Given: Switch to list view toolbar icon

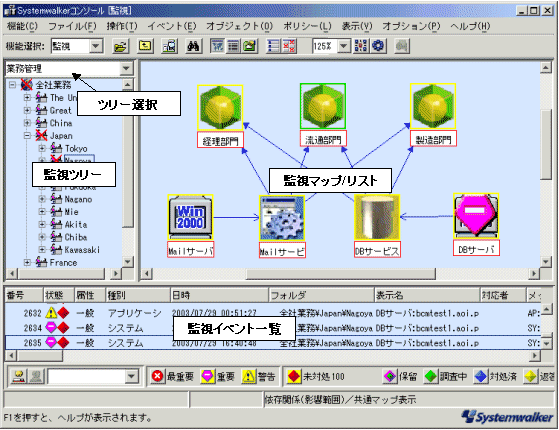Looking at the screenshot, I should point(234,46).
